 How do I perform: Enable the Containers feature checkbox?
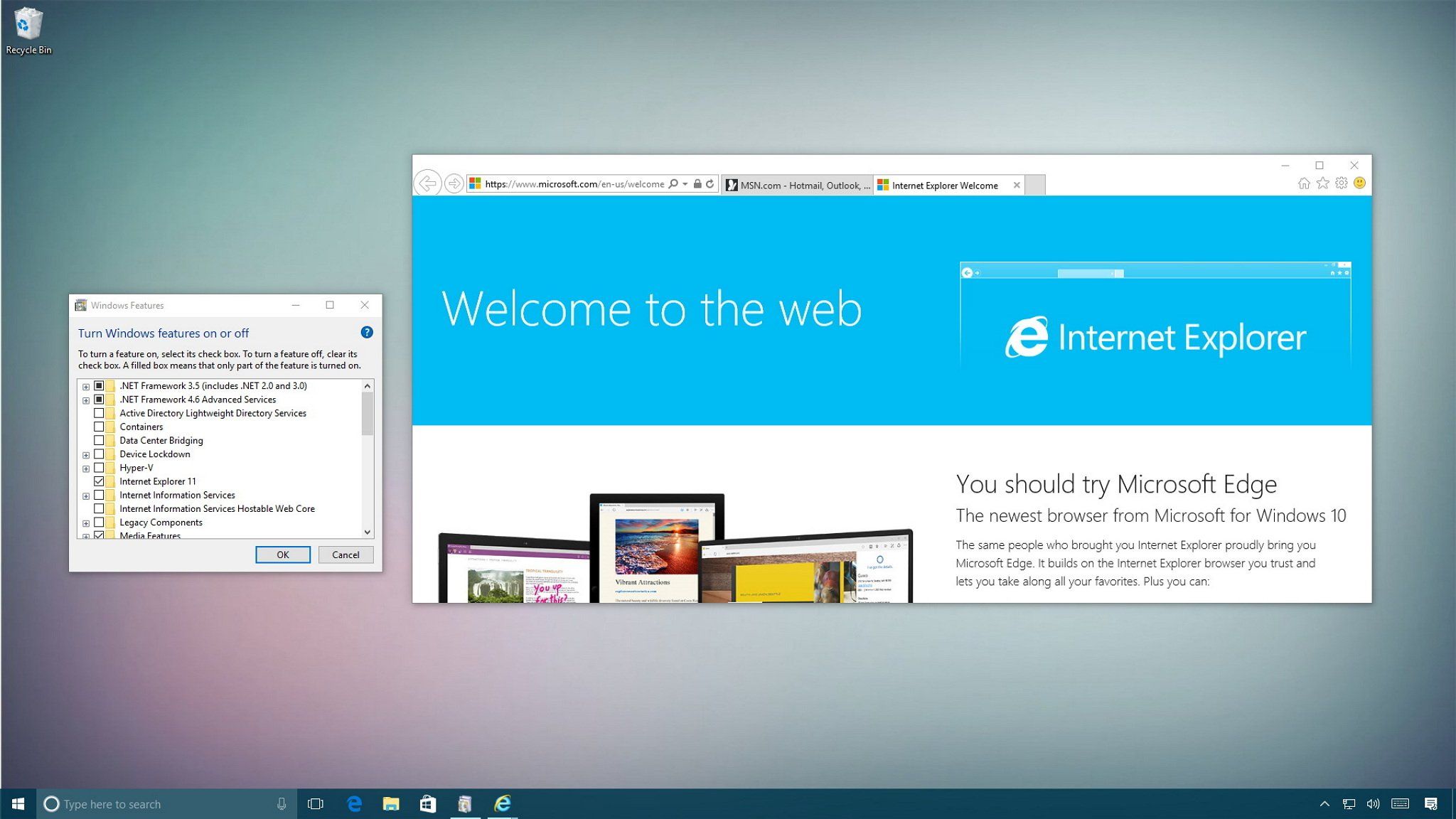[x=99, y=427]
